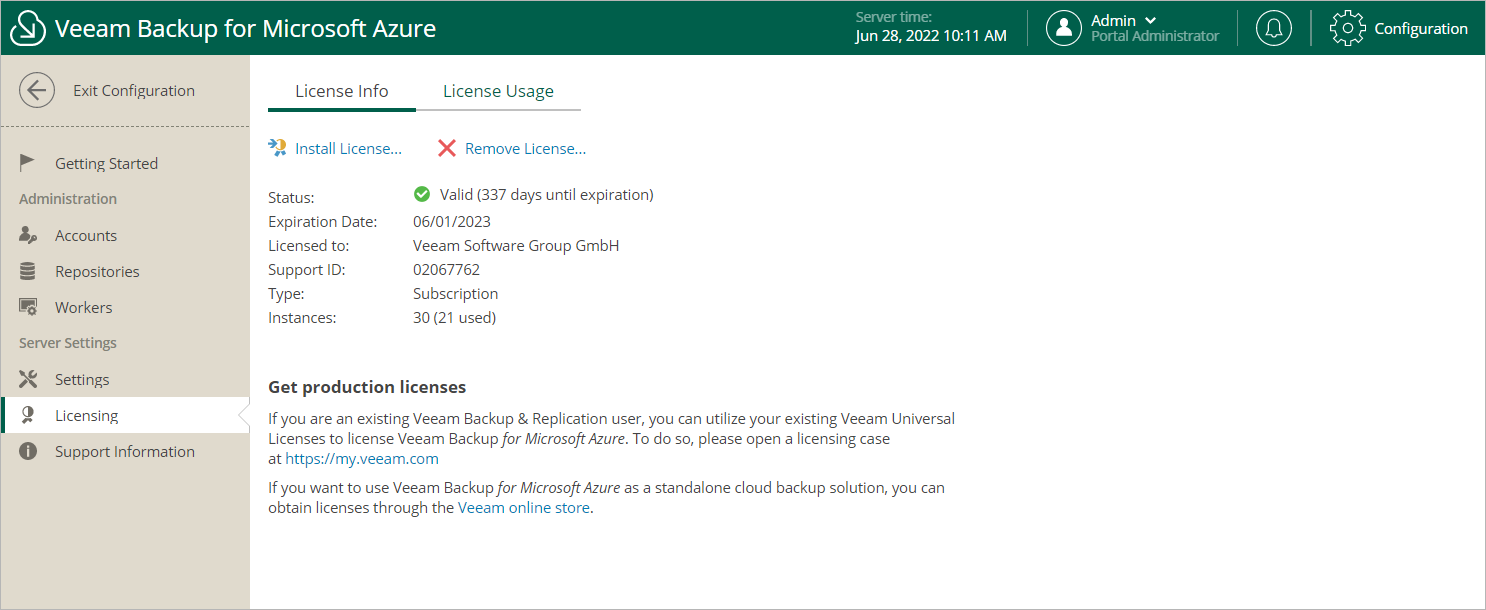
Task: Switch to the License Info tab
Action: pos(342,91)
